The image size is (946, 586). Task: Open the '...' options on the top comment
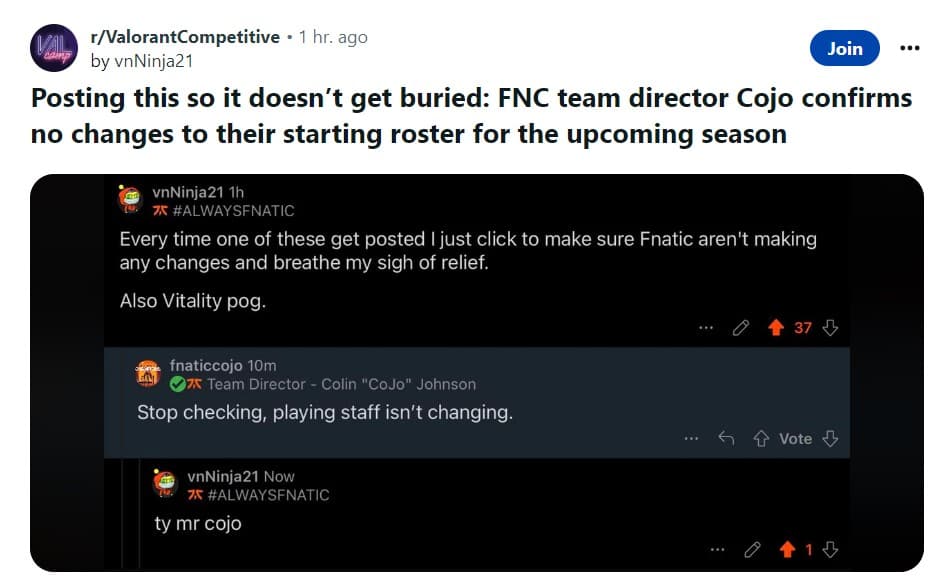pos(706,327)
